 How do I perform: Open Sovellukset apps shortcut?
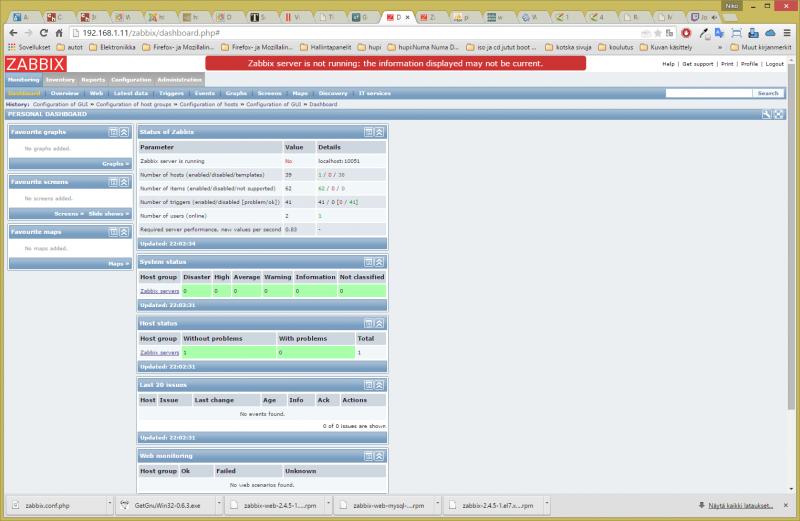[29, 47]
